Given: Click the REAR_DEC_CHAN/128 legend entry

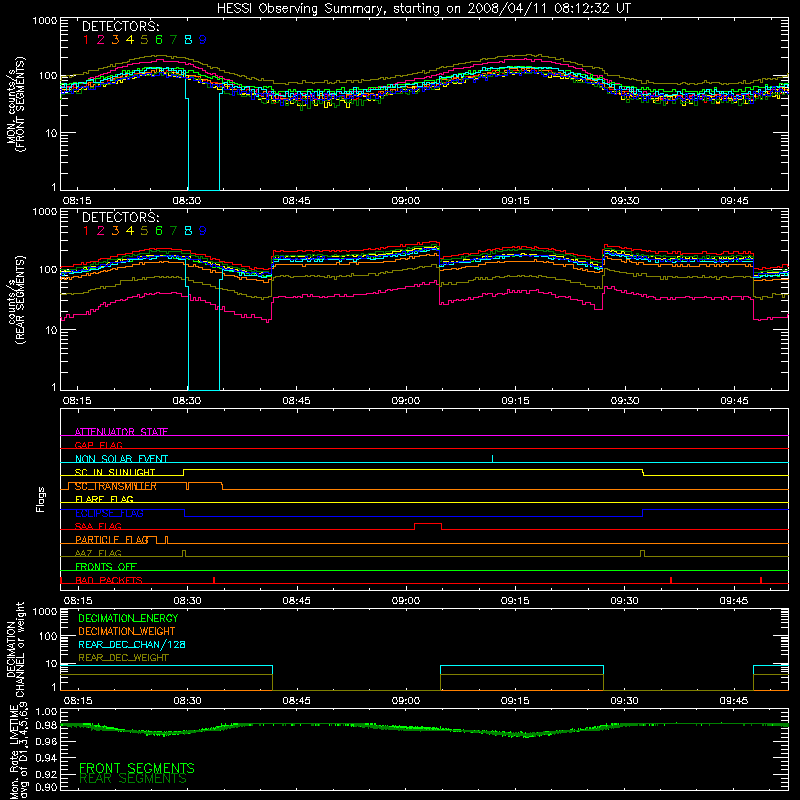Looking at the screenshot, I should (132, 644).
